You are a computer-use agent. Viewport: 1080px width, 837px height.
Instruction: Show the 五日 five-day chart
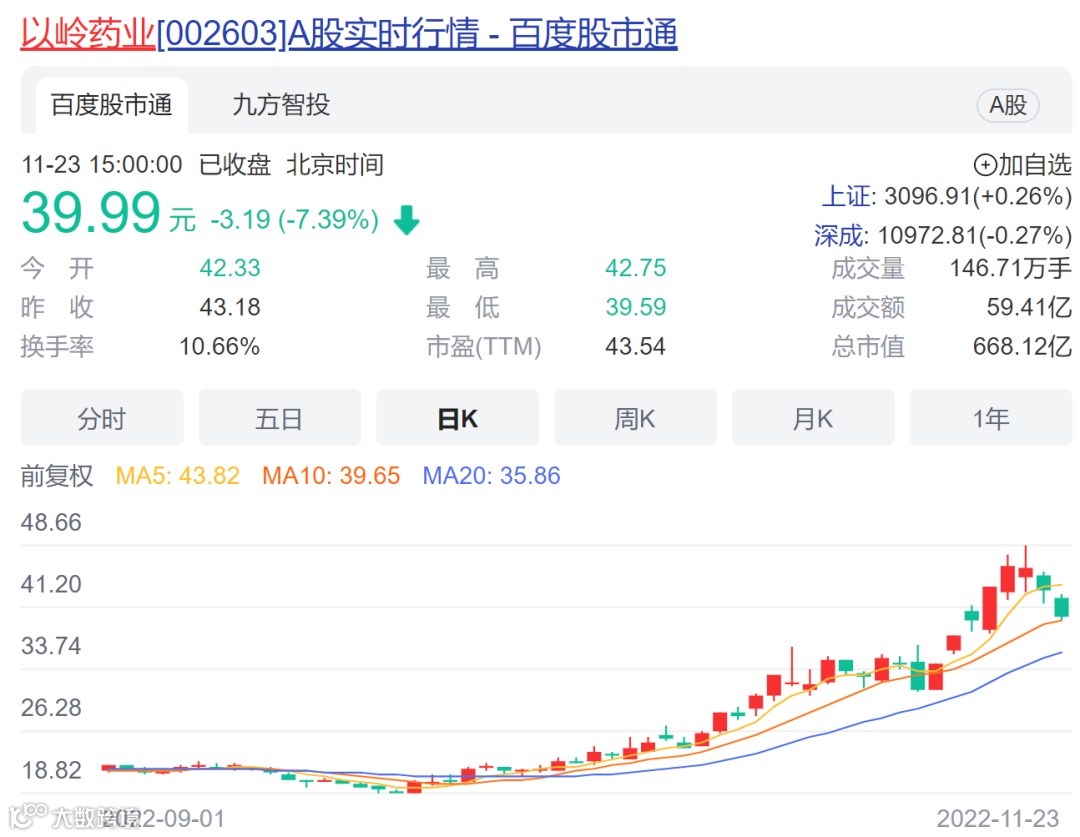point(280,417)
